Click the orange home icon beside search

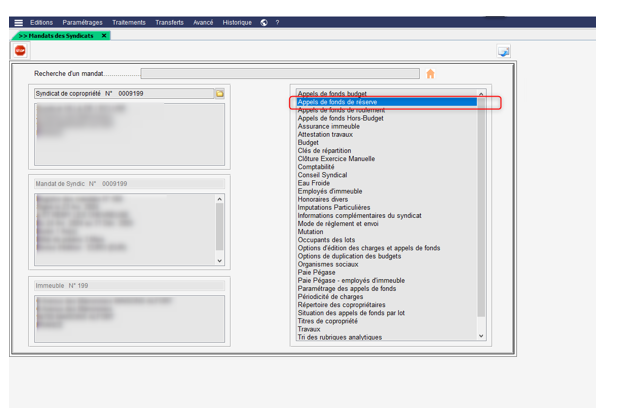pyautogui.click(x=430, y=73)
